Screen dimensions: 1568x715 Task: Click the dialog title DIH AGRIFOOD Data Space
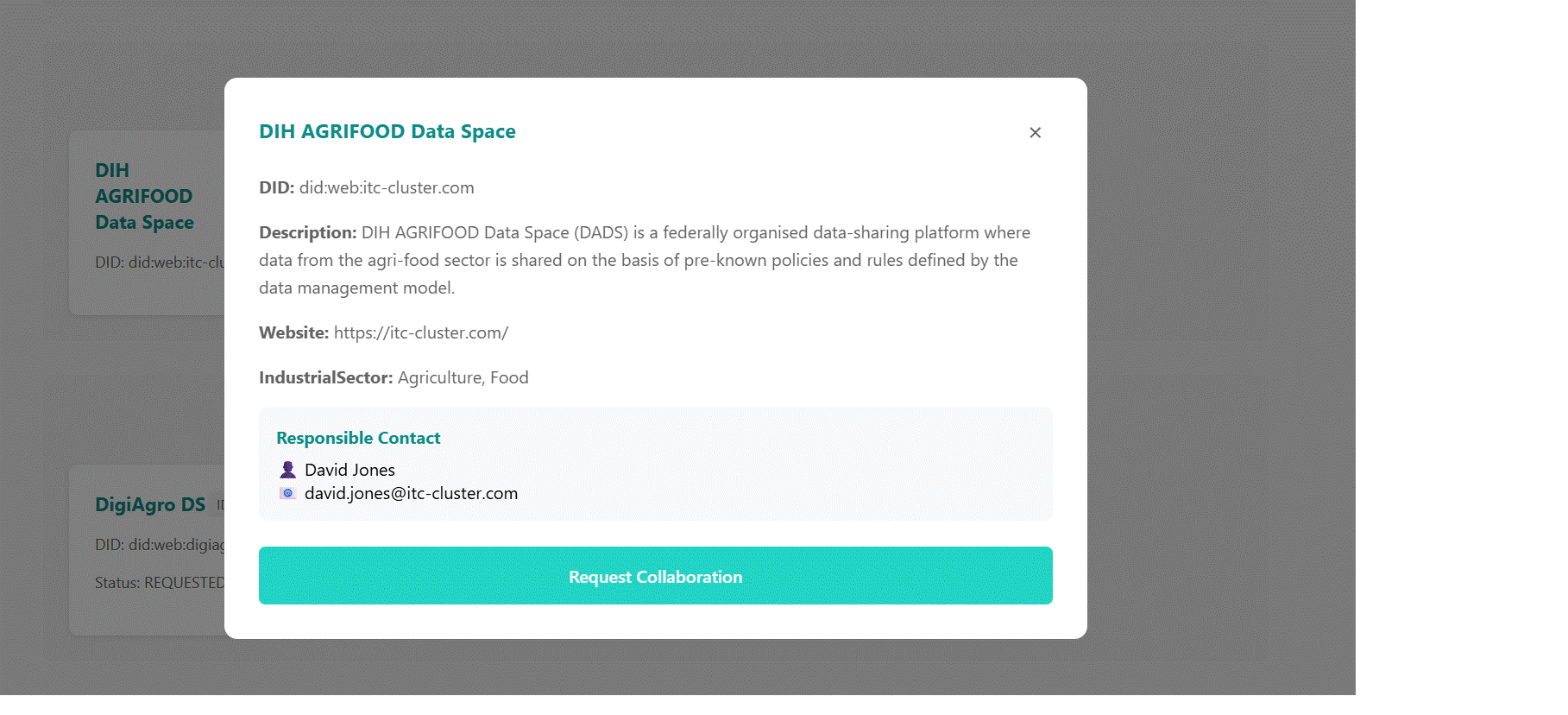pyautogui.click(x=387, y=131)
